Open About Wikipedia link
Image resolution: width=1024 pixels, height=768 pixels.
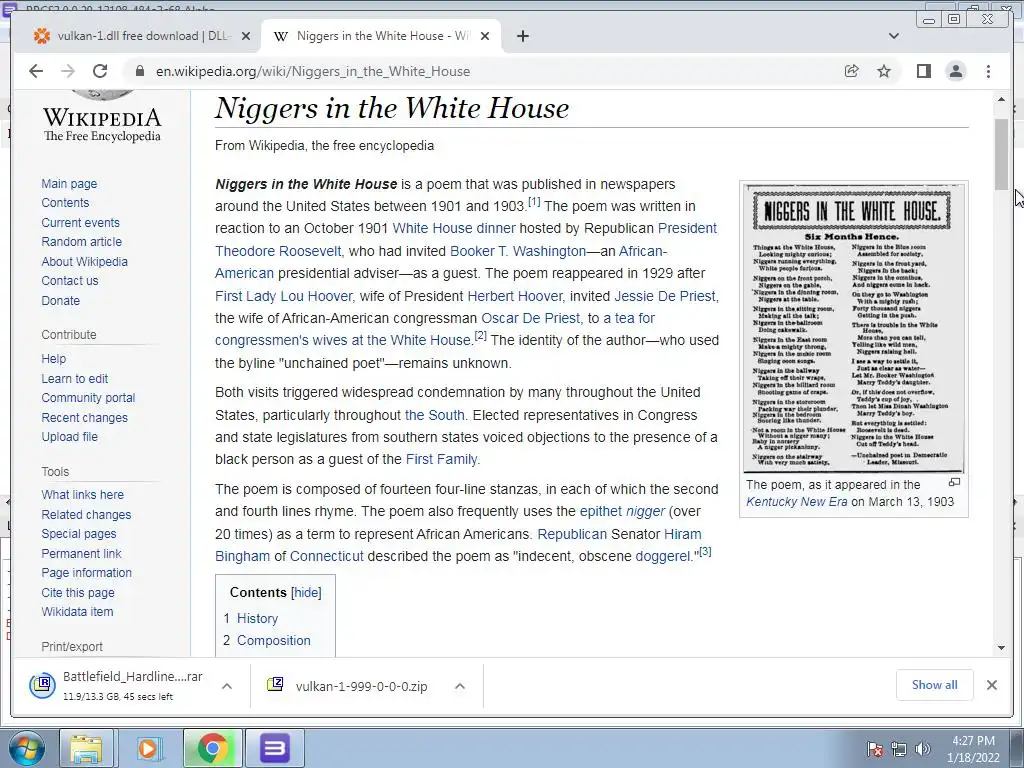coord(84,261)
